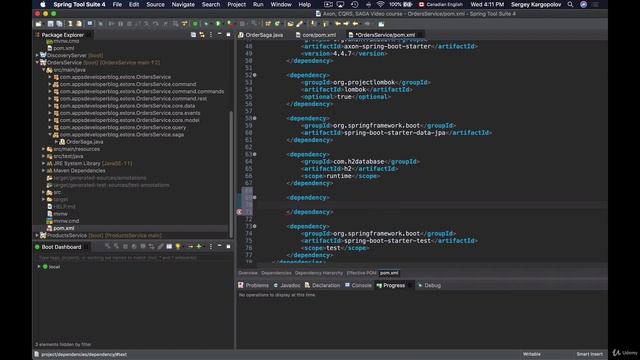Click the stop square icon in Boot Dashboard
Image resolution: width=640 pixels, height=360 pixels.
click(x=125, y=247)
